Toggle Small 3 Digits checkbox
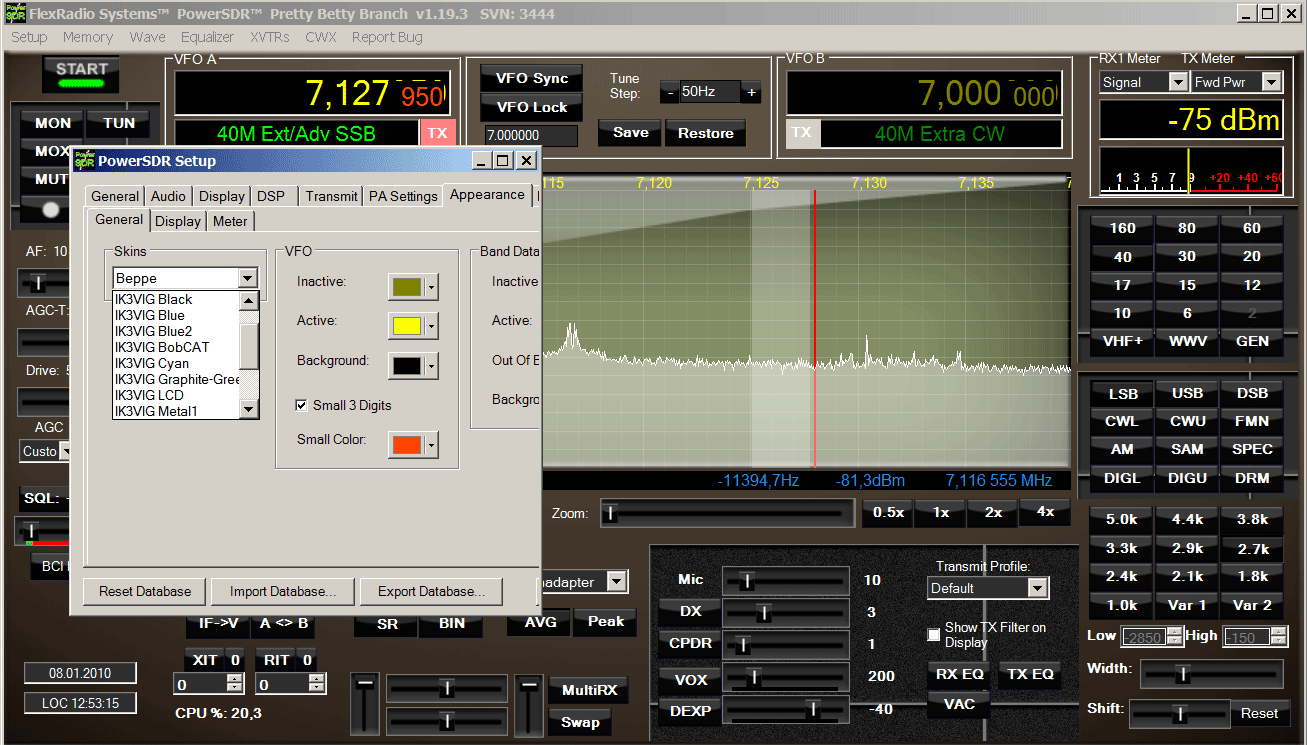The width and height of the screenshot is (1307, 745). point(301,405)
